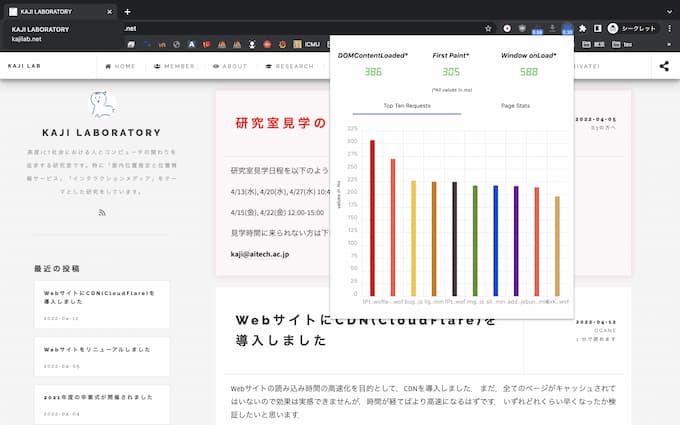Click the new tab plus button
Viewport: 680px width, 425px height.
tap(127, 10)
